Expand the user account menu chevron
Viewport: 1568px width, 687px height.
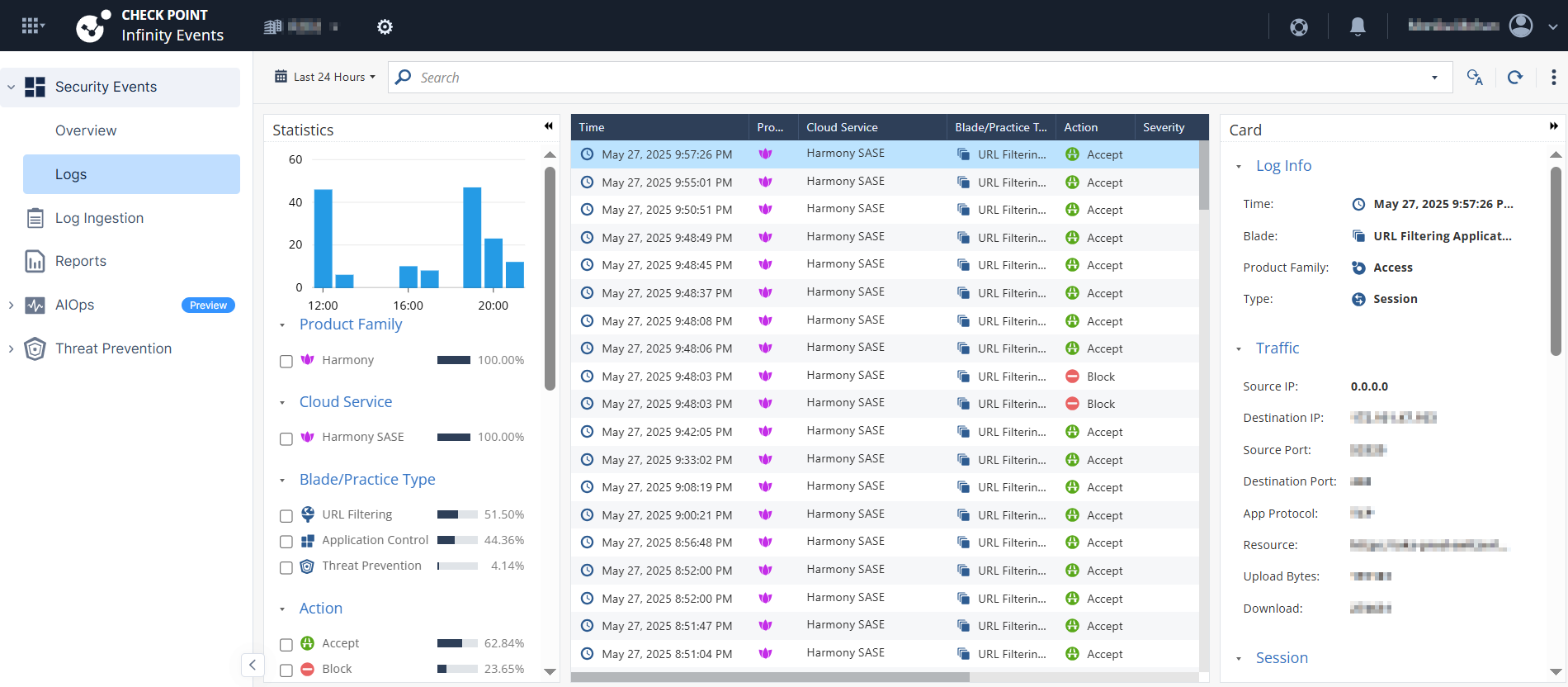click(x=1552, y=26)
